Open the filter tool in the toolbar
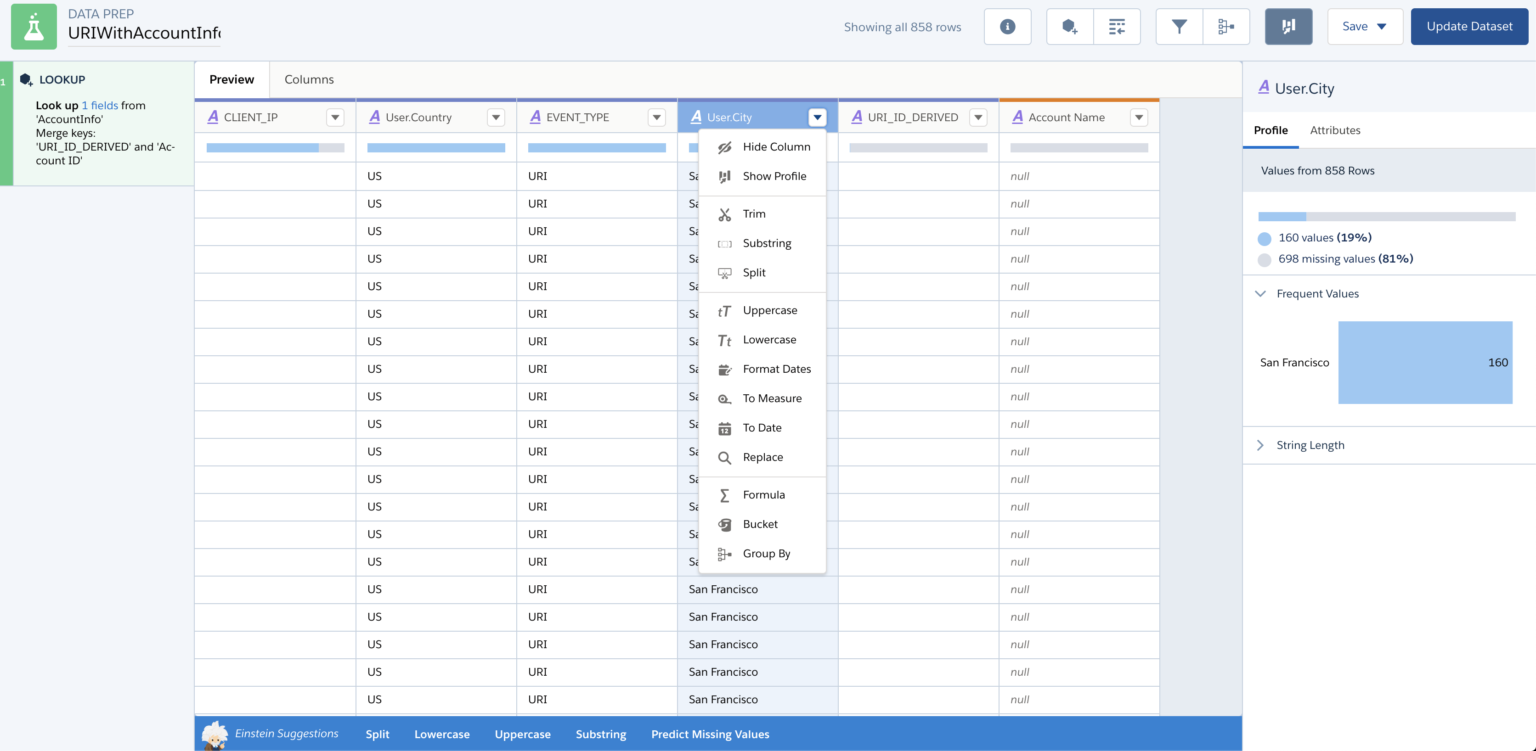The height and width of the screenshot is (751, 1536). pos(1179,27)
